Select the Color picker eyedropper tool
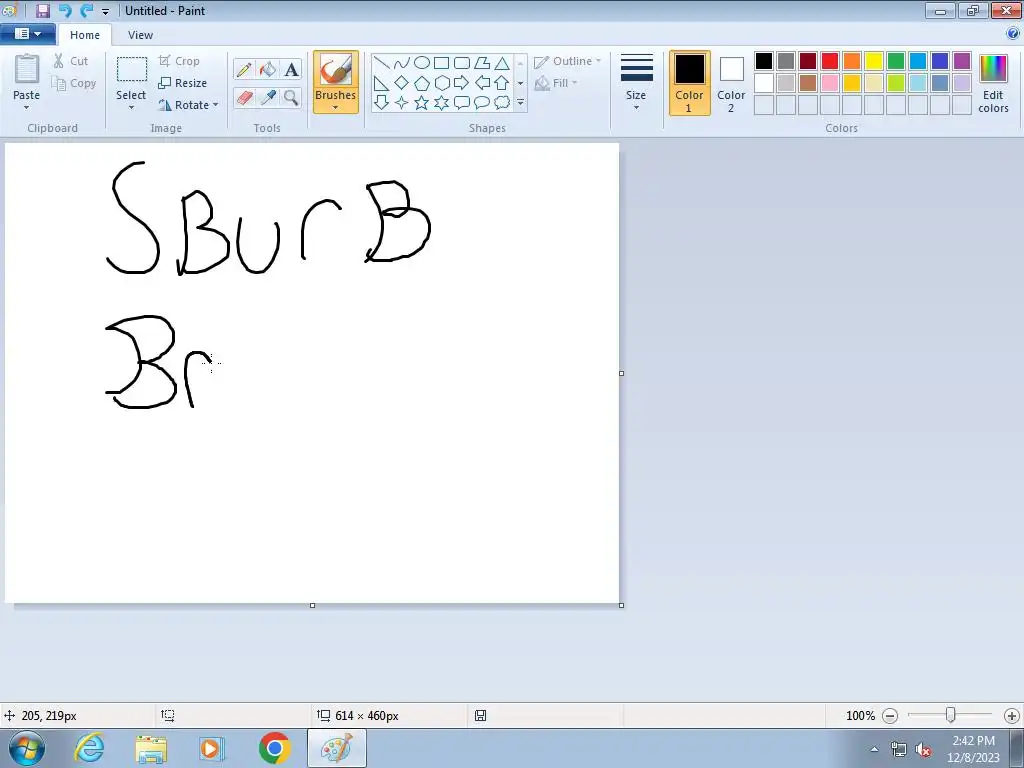1024x768 pixels. click(x=268, y=98)
